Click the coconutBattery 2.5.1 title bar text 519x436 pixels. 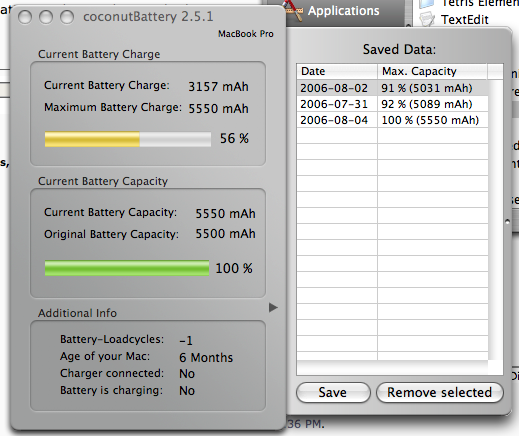pyautogui.click(x=148, y=17)
